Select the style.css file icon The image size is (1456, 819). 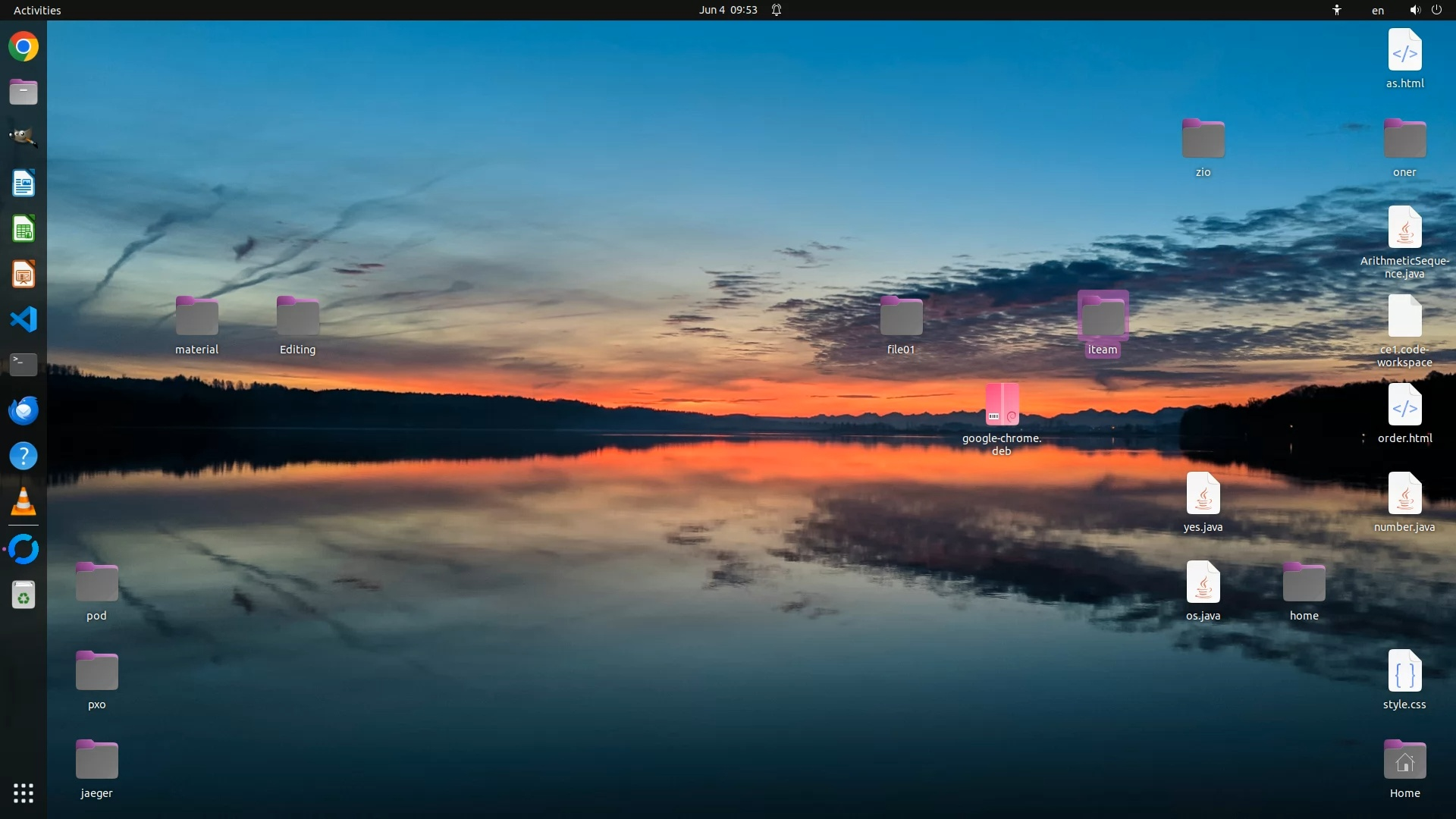[x=1404, y=672]
